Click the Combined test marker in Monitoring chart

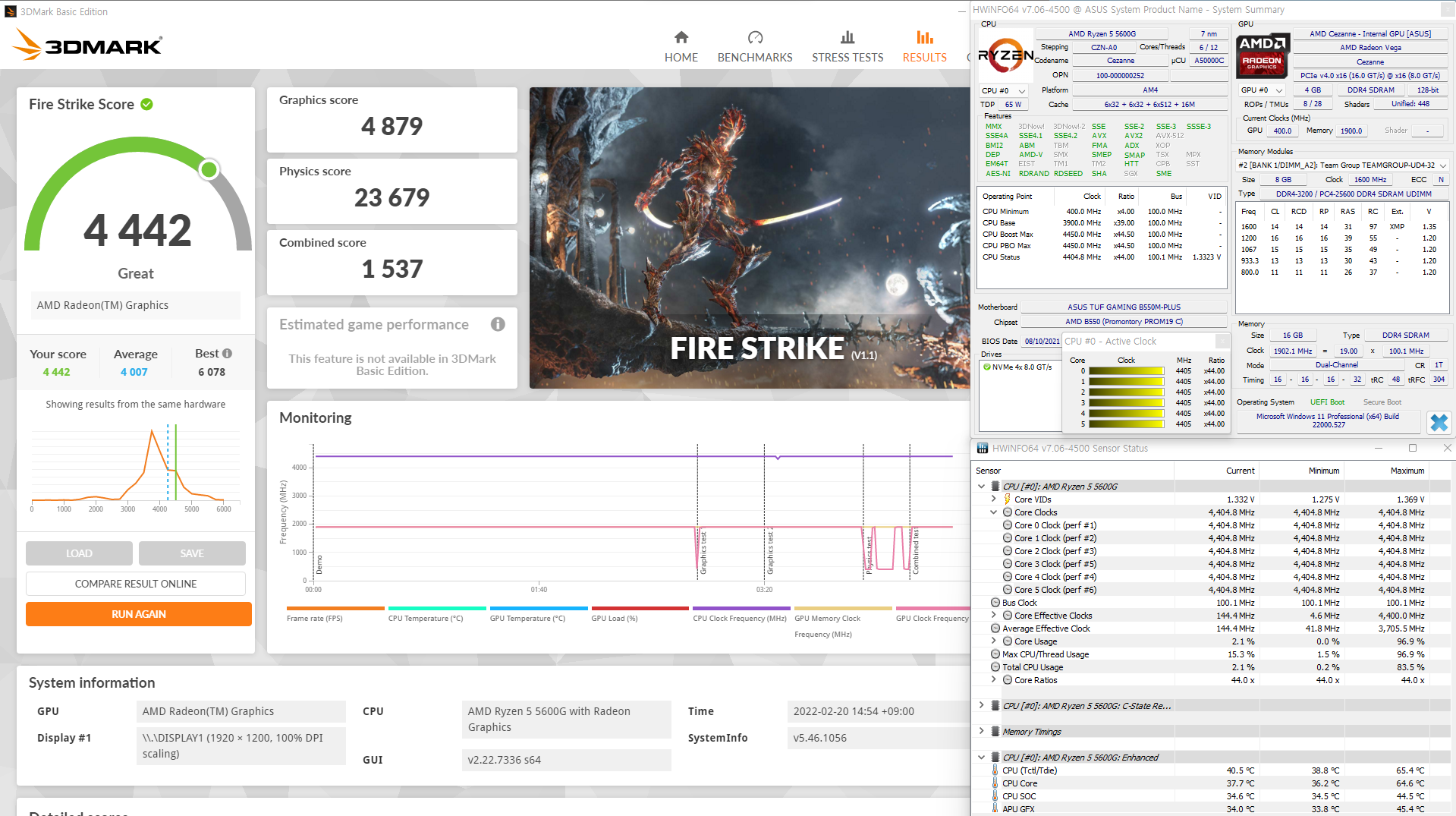point(916,550)
